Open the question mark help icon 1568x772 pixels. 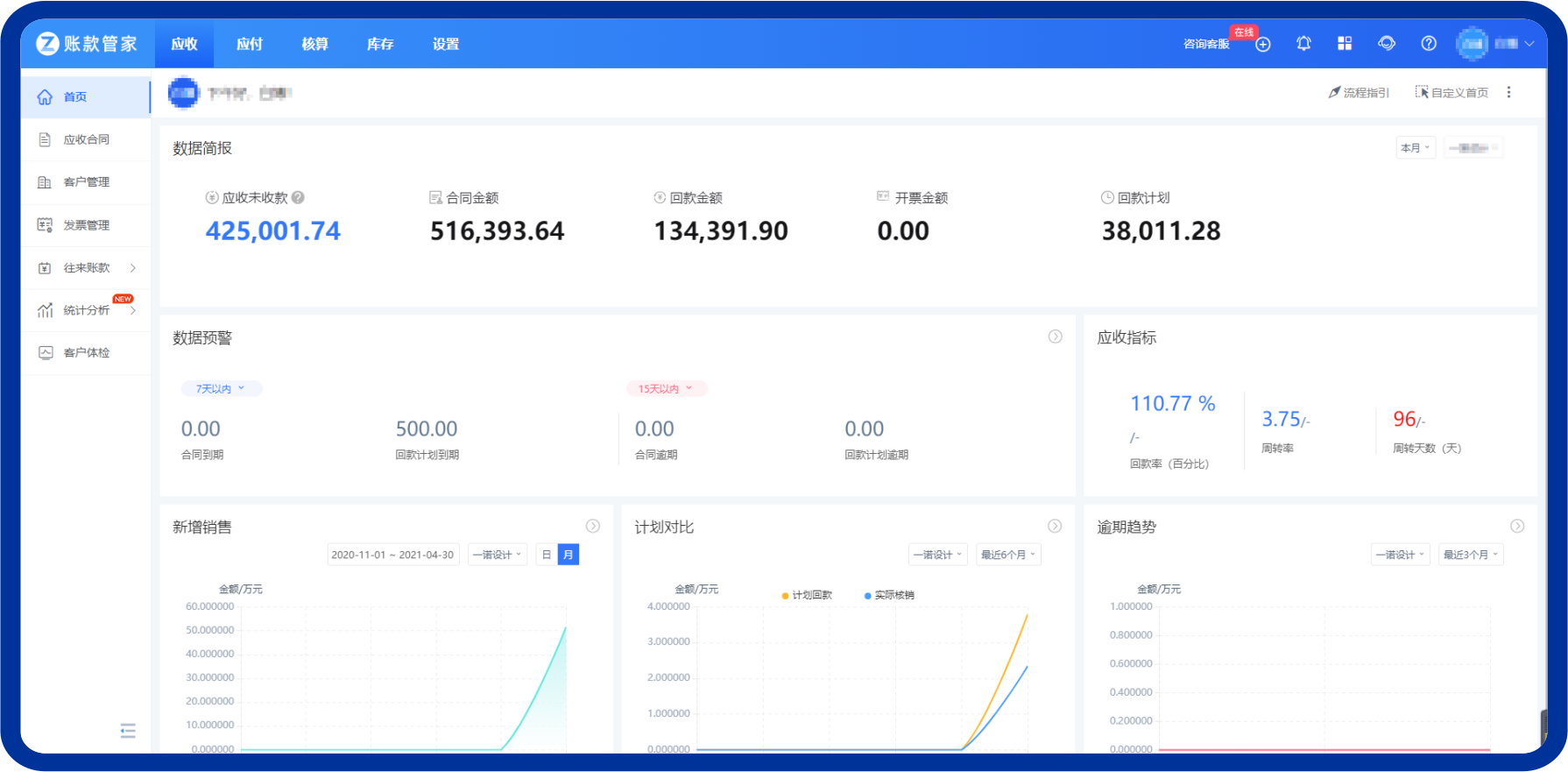1429,44
